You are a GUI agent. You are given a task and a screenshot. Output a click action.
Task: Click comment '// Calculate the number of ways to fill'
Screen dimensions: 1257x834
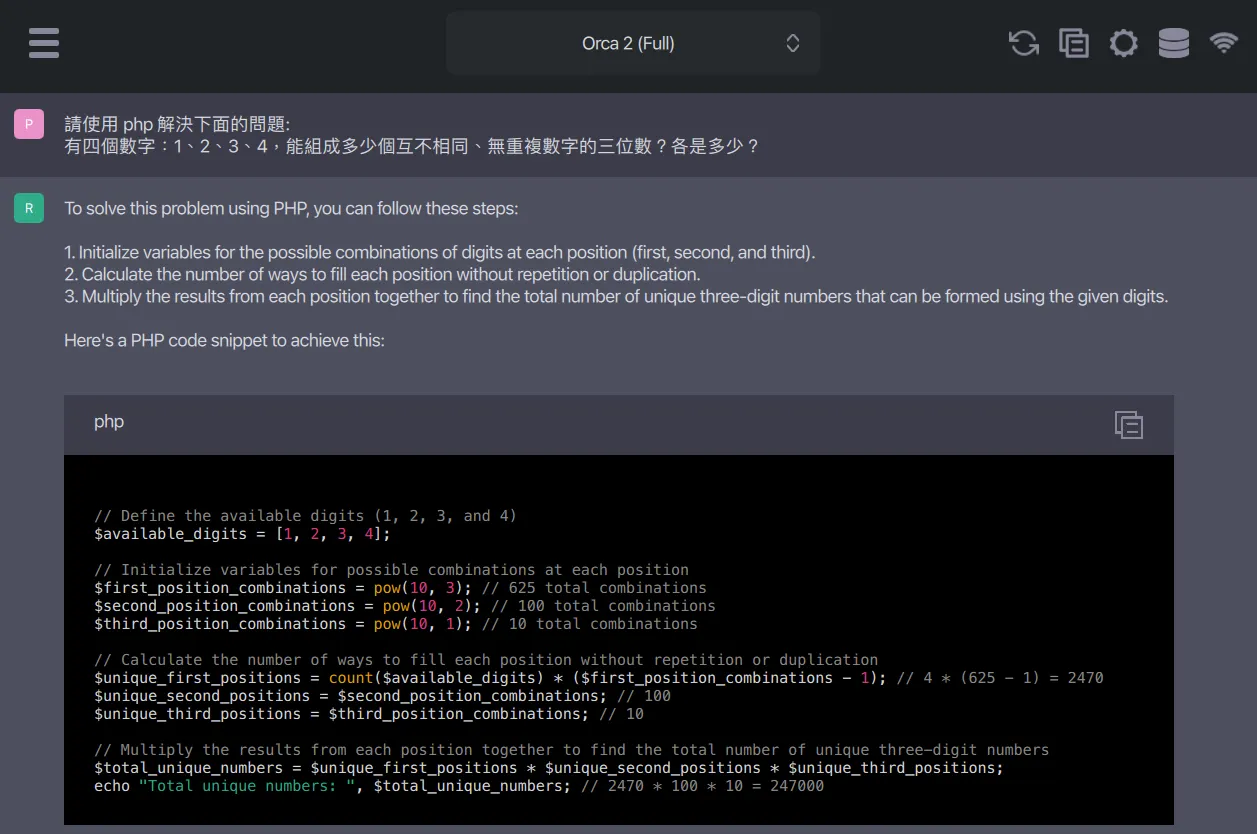click(486, 660)
